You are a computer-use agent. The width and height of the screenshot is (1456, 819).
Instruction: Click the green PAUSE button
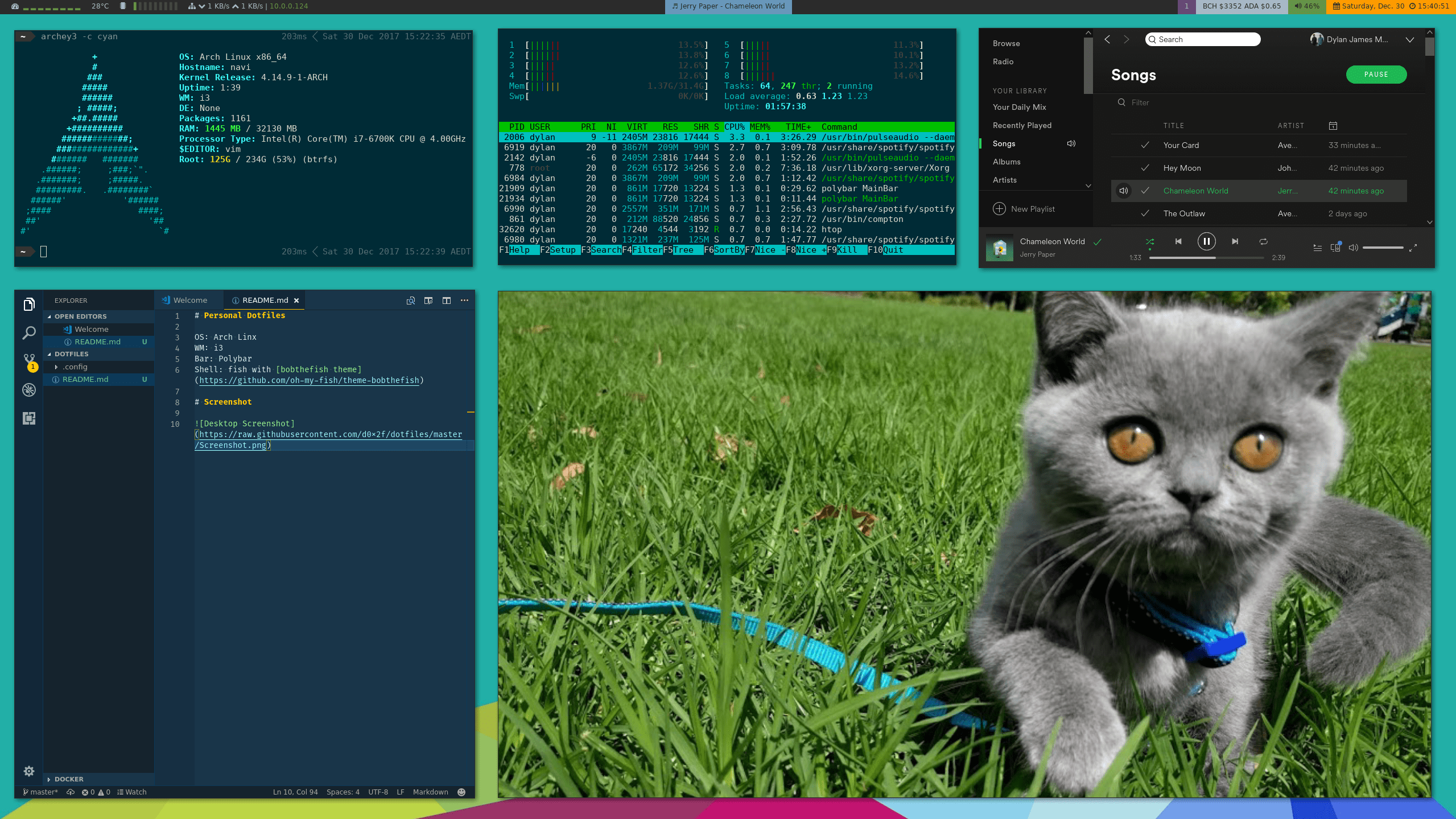[x=1376, y=75]
